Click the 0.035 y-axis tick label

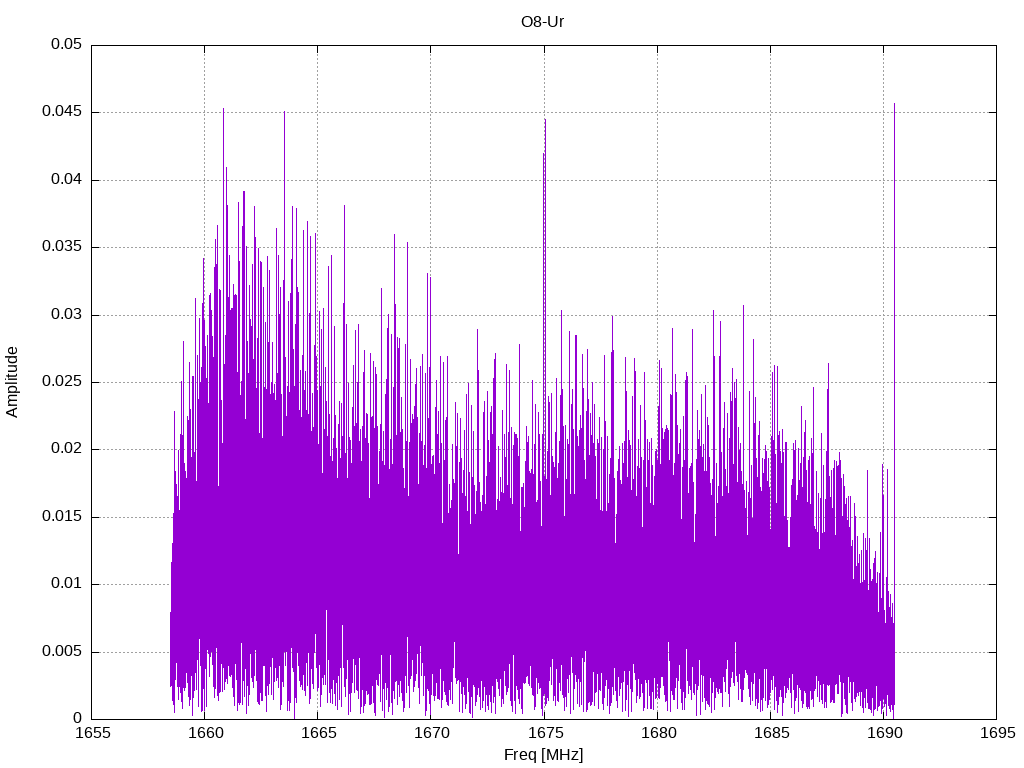tap(62, 247)
